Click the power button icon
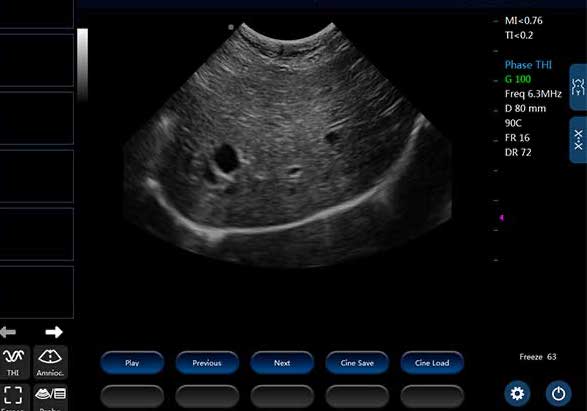 click(x=558, y=393)
